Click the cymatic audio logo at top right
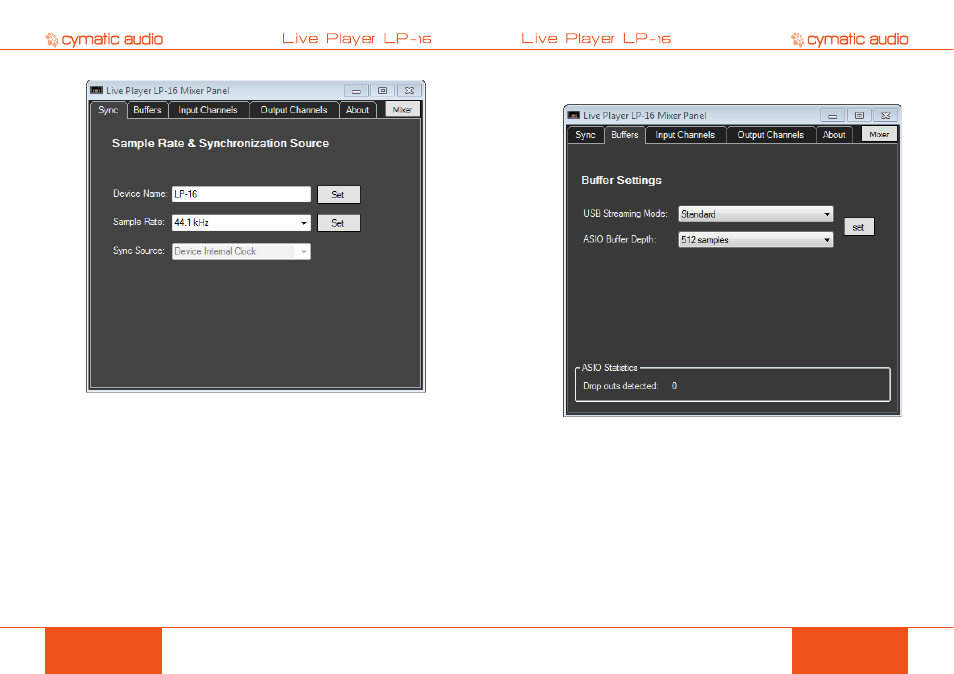Image resolution: width=954 pixels, height=674 pixels. click(849, 40)
